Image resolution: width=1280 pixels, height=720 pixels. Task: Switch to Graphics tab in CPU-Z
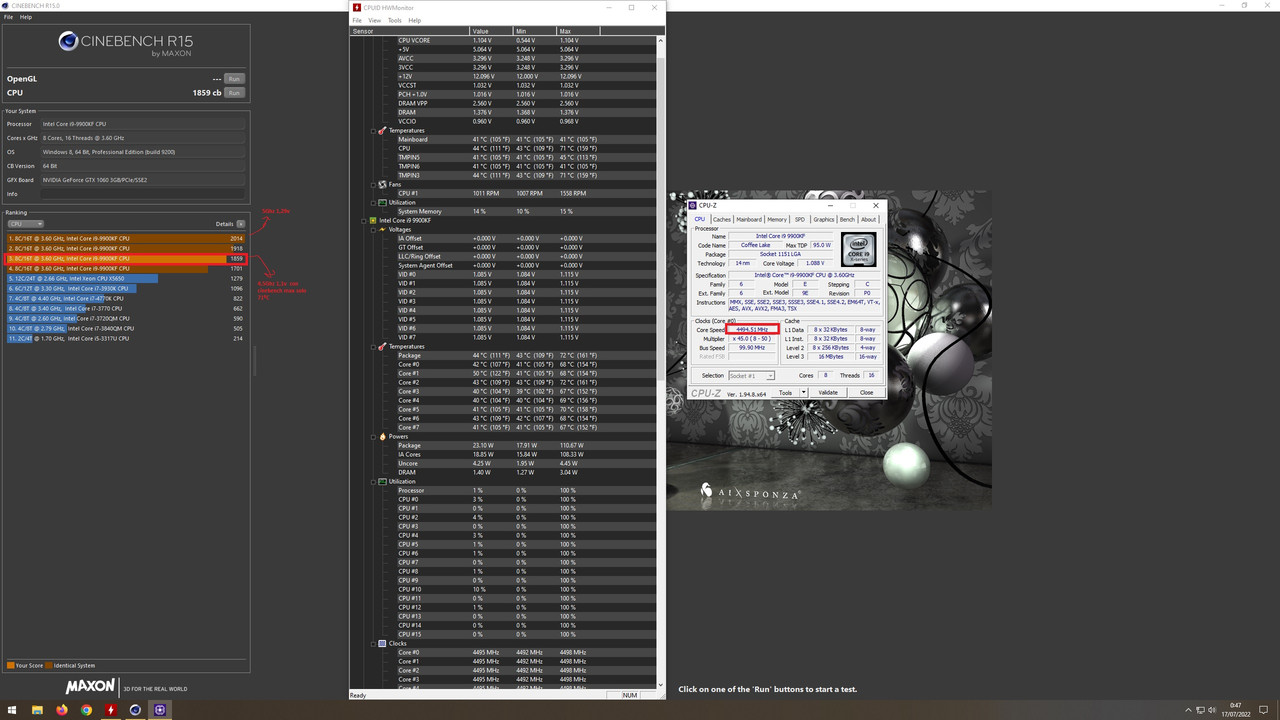[823, 219]
